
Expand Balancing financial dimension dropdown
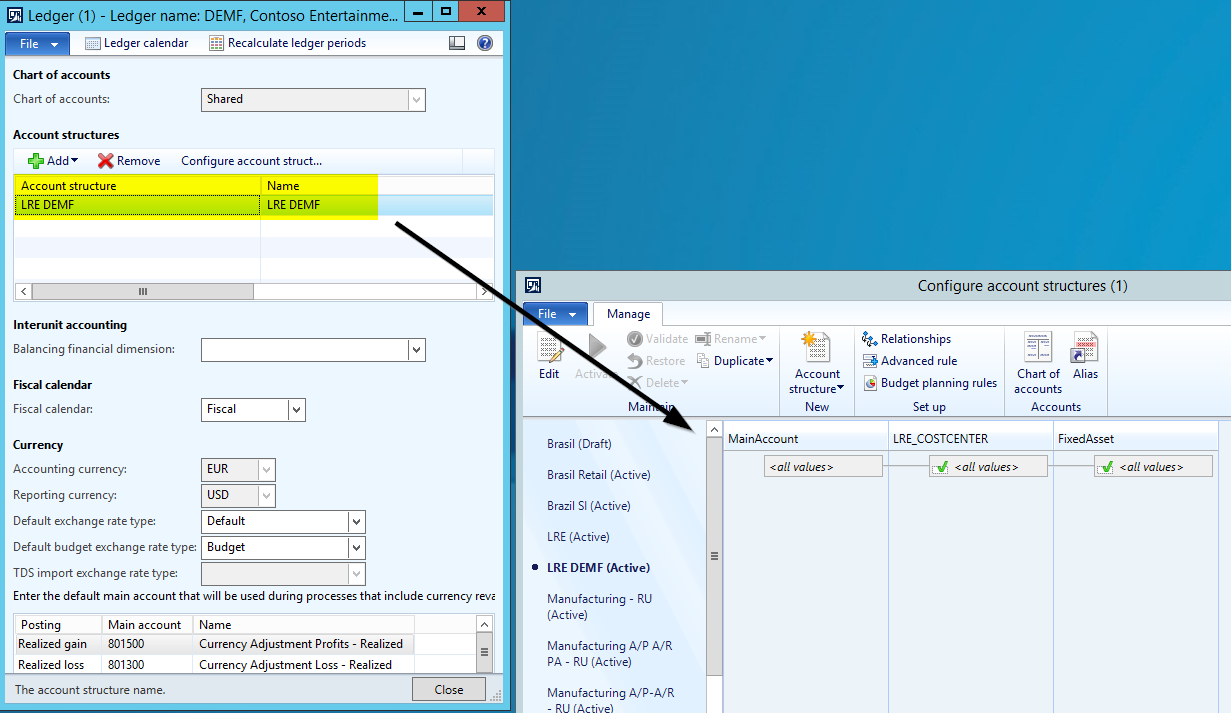coord(416,350)
